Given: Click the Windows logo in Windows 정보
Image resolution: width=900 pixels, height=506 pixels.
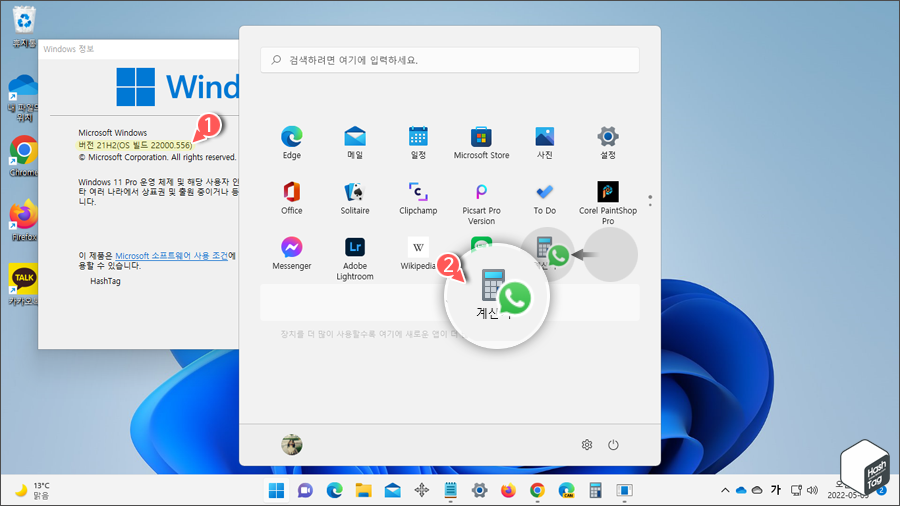Looking at the screenshot, I should pyautogui.click(x=135, y=87).
